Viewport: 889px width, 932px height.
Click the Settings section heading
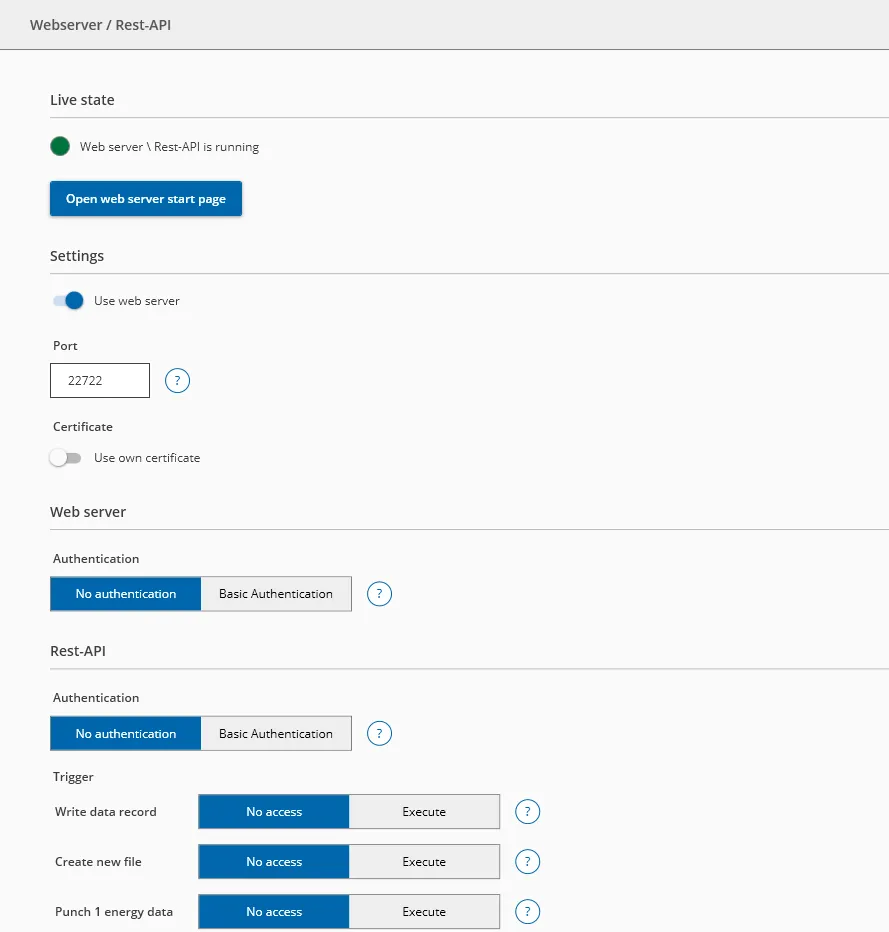(77, 256)
